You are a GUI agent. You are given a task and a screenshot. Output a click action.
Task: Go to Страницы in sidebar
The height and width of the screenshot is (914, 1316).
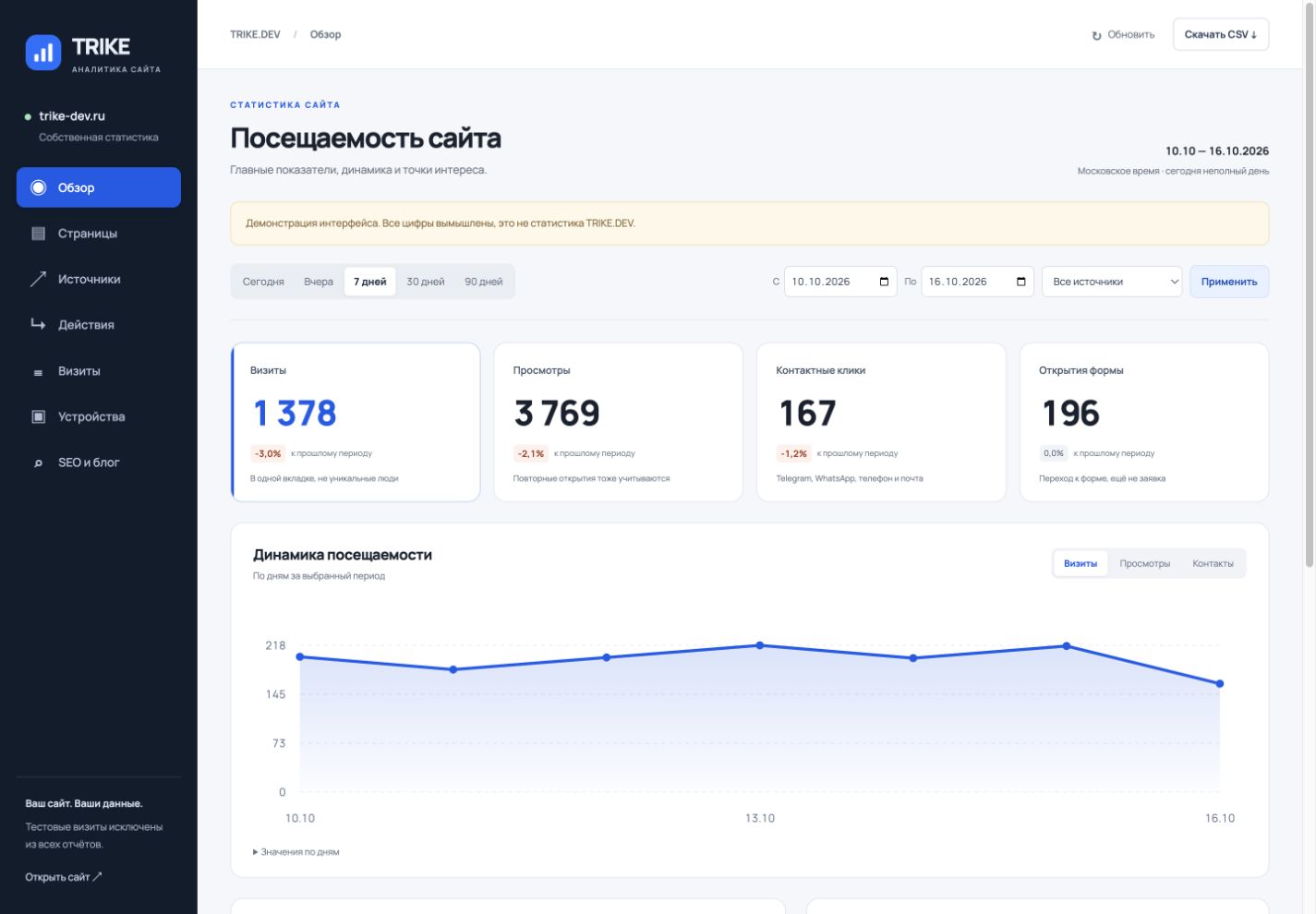(99, 234)
